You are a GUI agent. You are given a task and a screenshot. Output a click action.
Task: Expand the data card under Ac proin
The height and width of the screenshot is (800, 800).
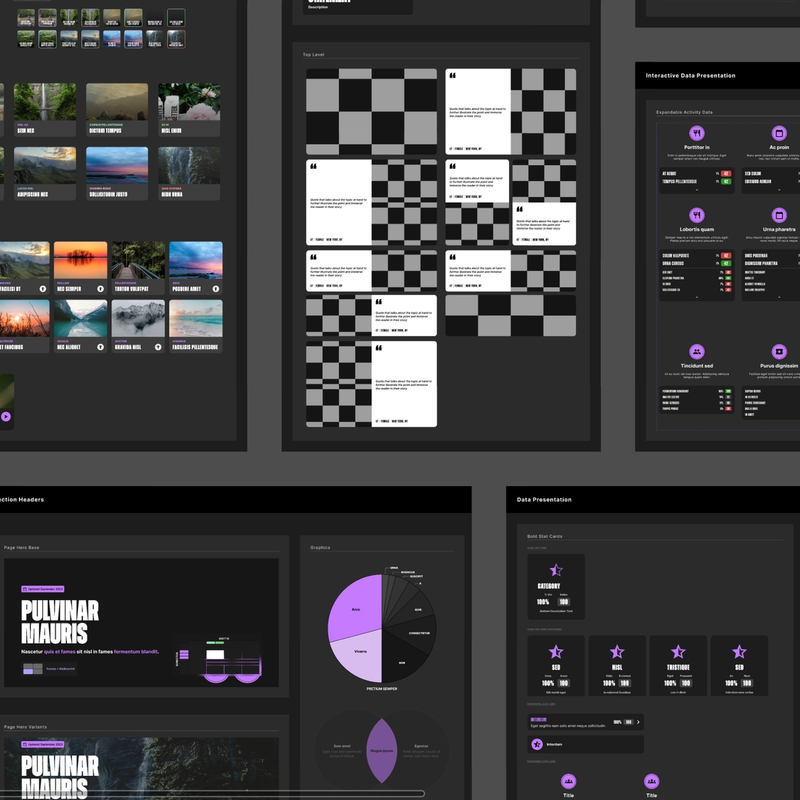click(779, 190)
